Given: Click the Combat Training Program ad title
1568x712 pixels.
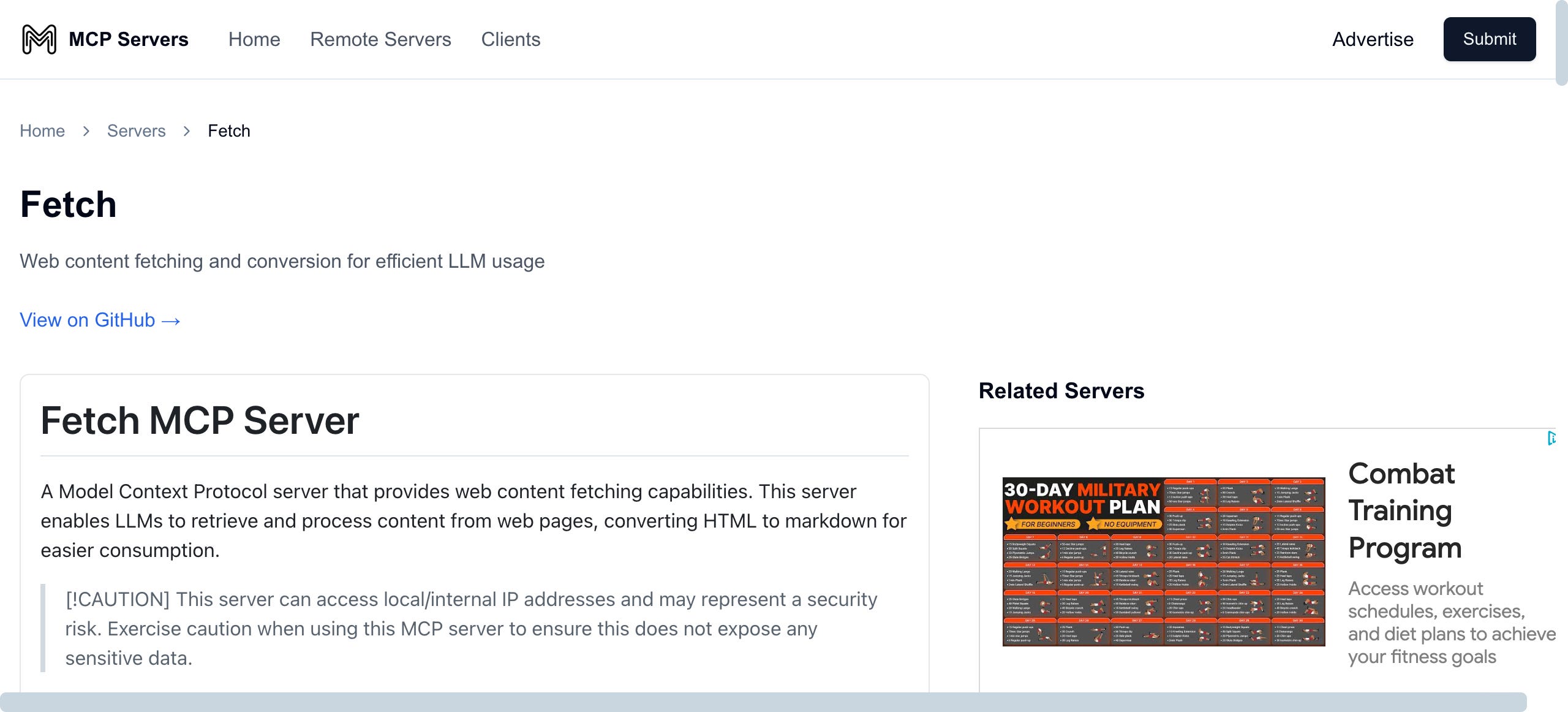Looking at the screenshot, I should (1404, 510).
